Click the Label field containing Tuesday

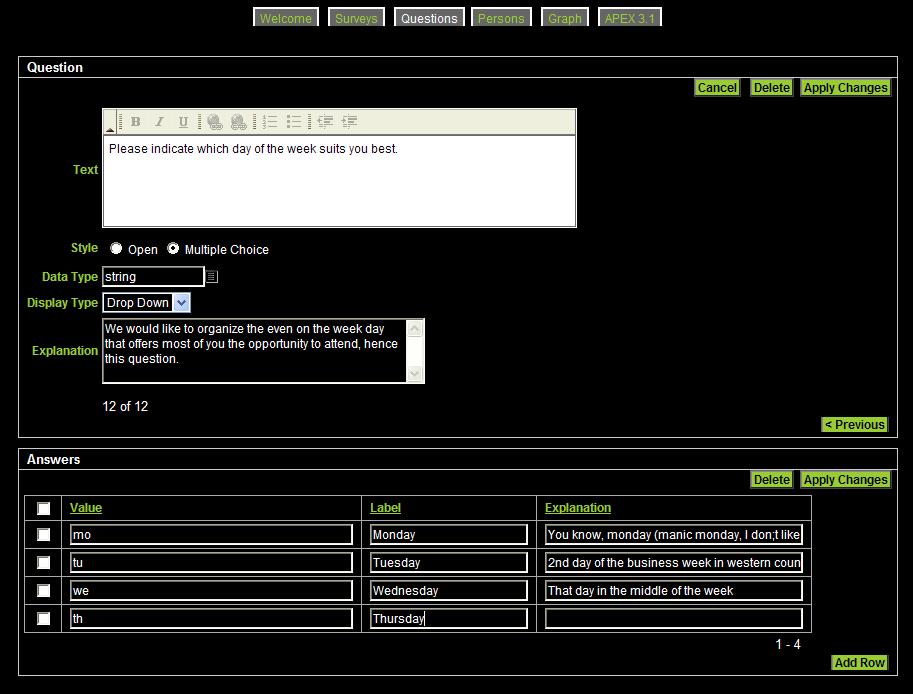pyautogui.click(x=449, y=562)
